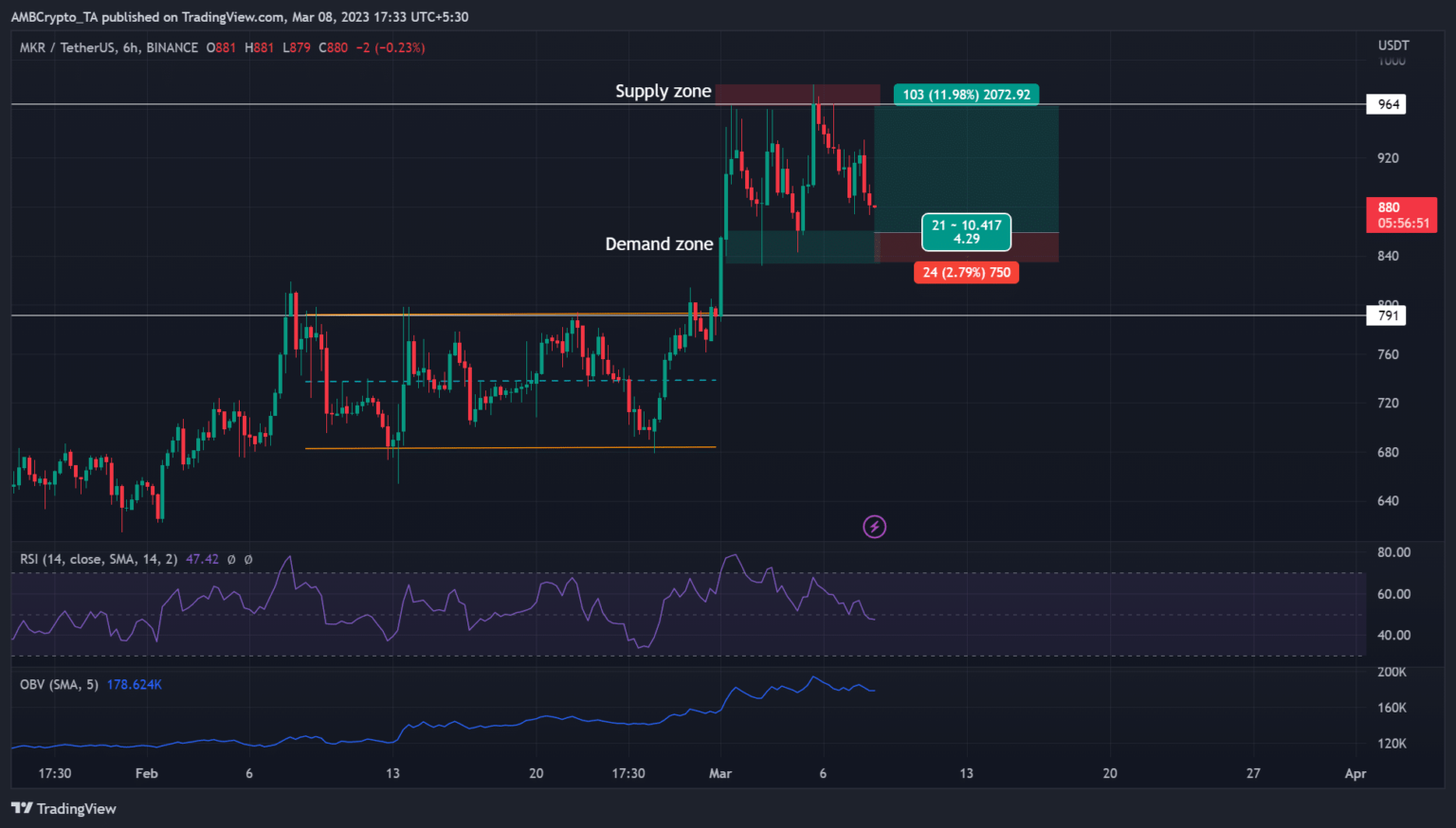
Task: Select the Demand zone text label
Action: [659, 244]
